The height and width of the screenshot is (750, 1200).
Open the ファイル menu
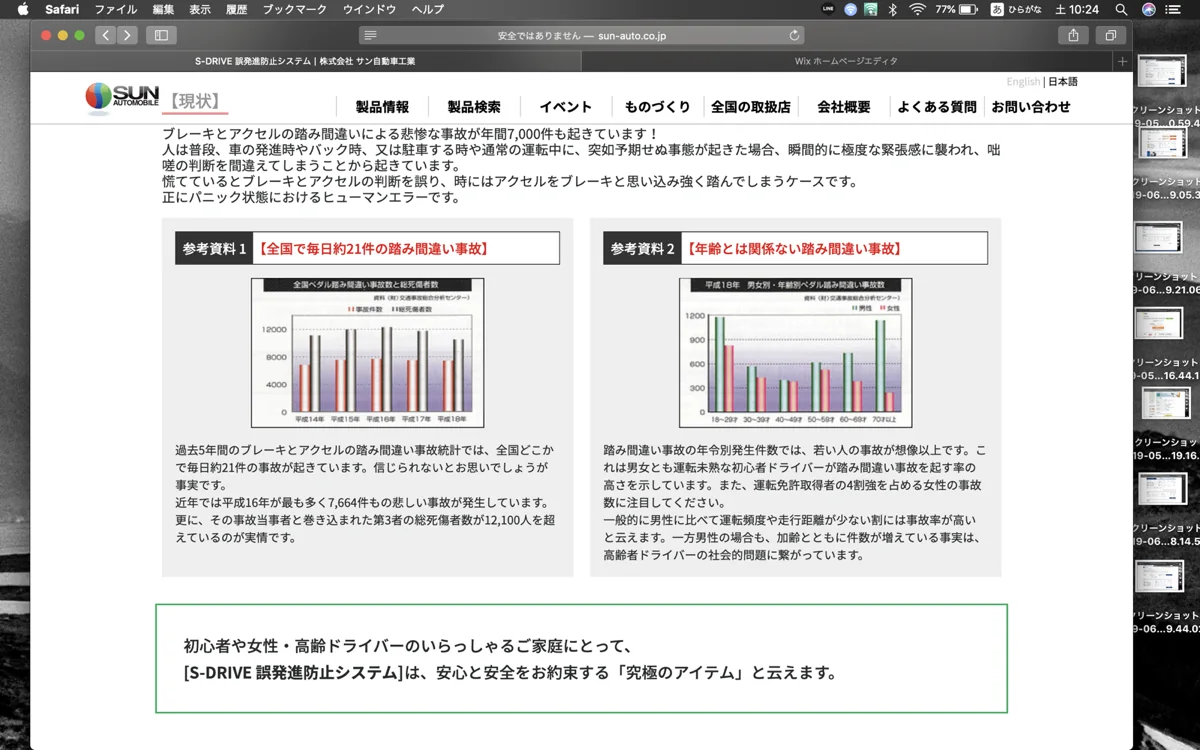(x=115, y=9)
